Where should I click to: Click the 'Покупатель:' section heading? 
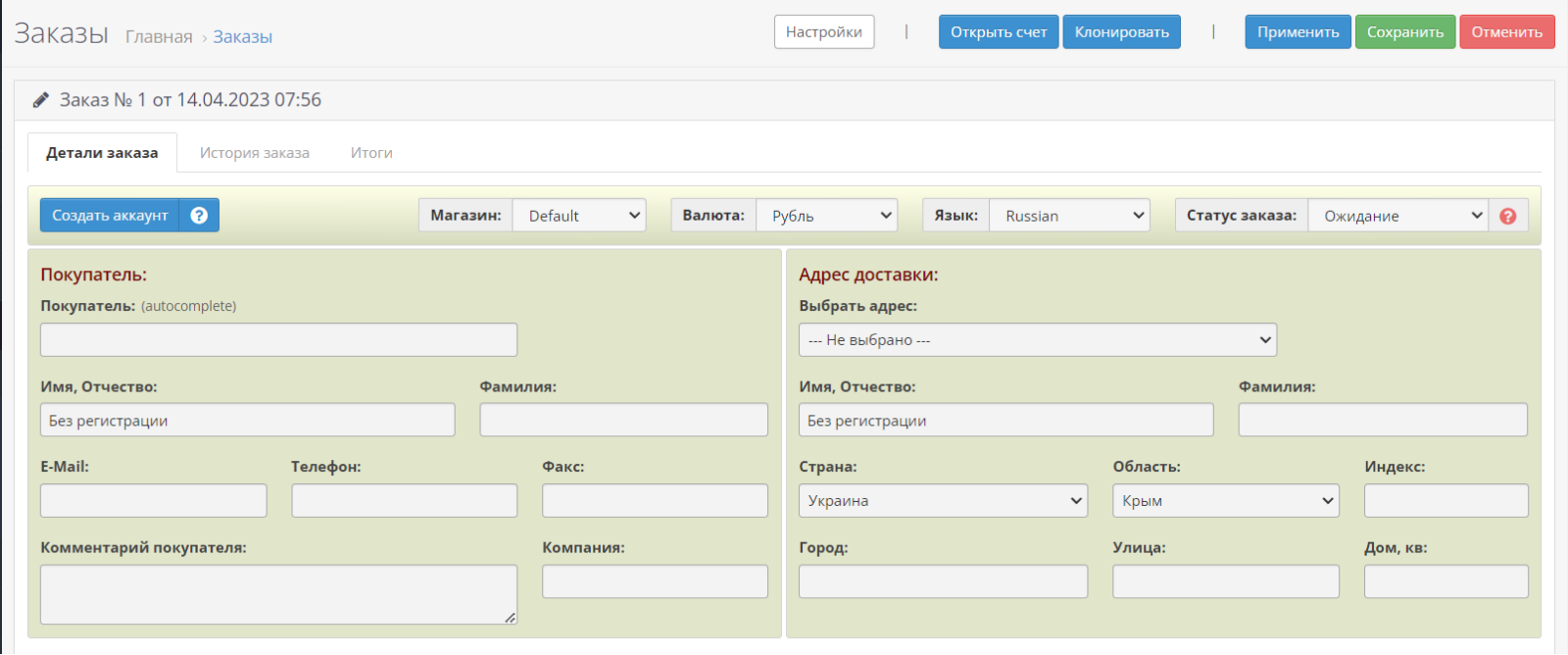[94, 276]
